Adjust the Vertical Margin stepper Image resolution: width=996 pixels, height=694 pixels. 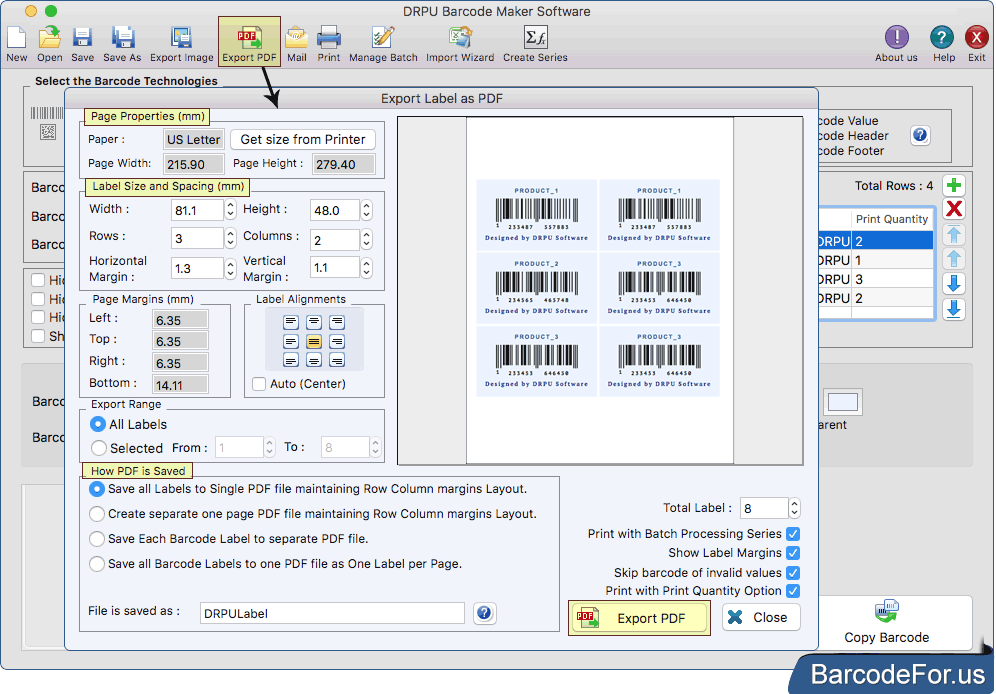pos(367,267)
